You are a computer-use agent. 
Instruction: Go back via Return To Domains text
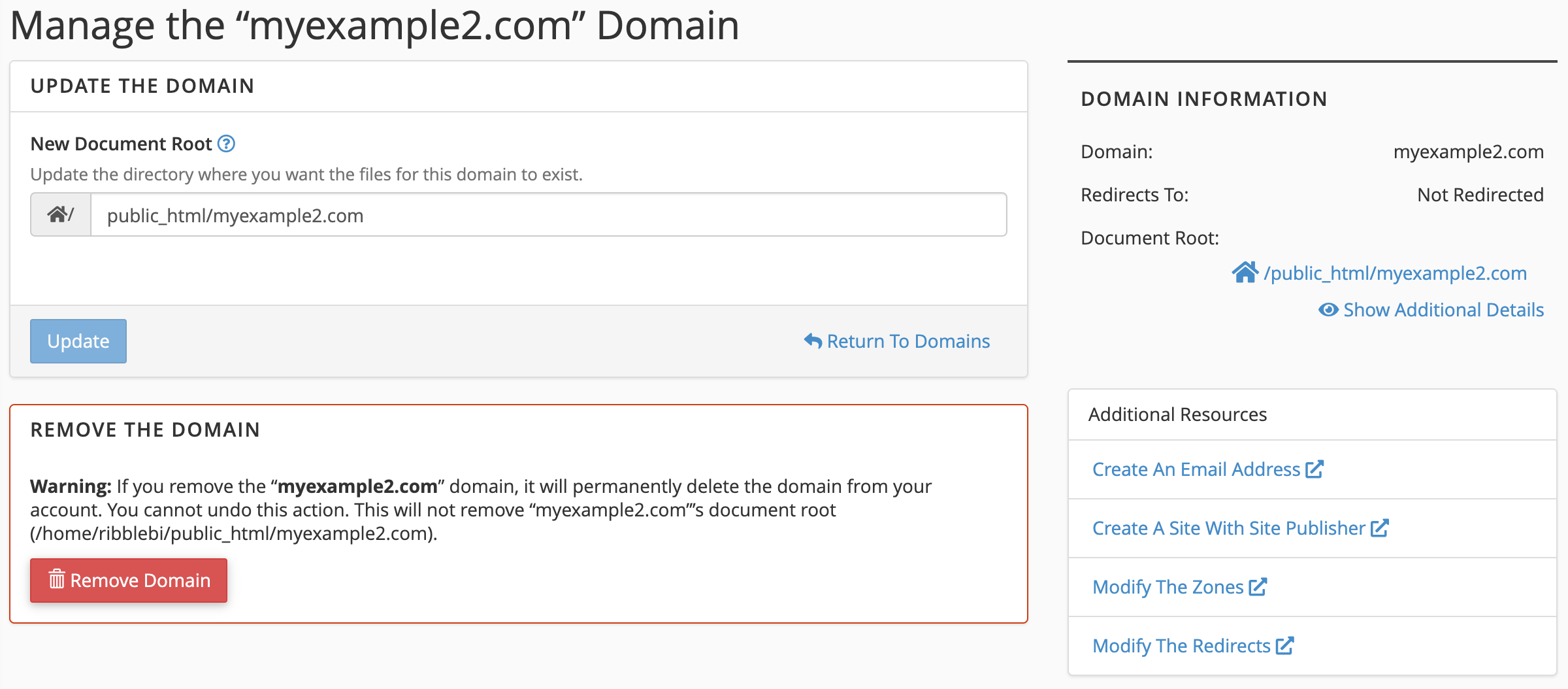tap(908, 341)
